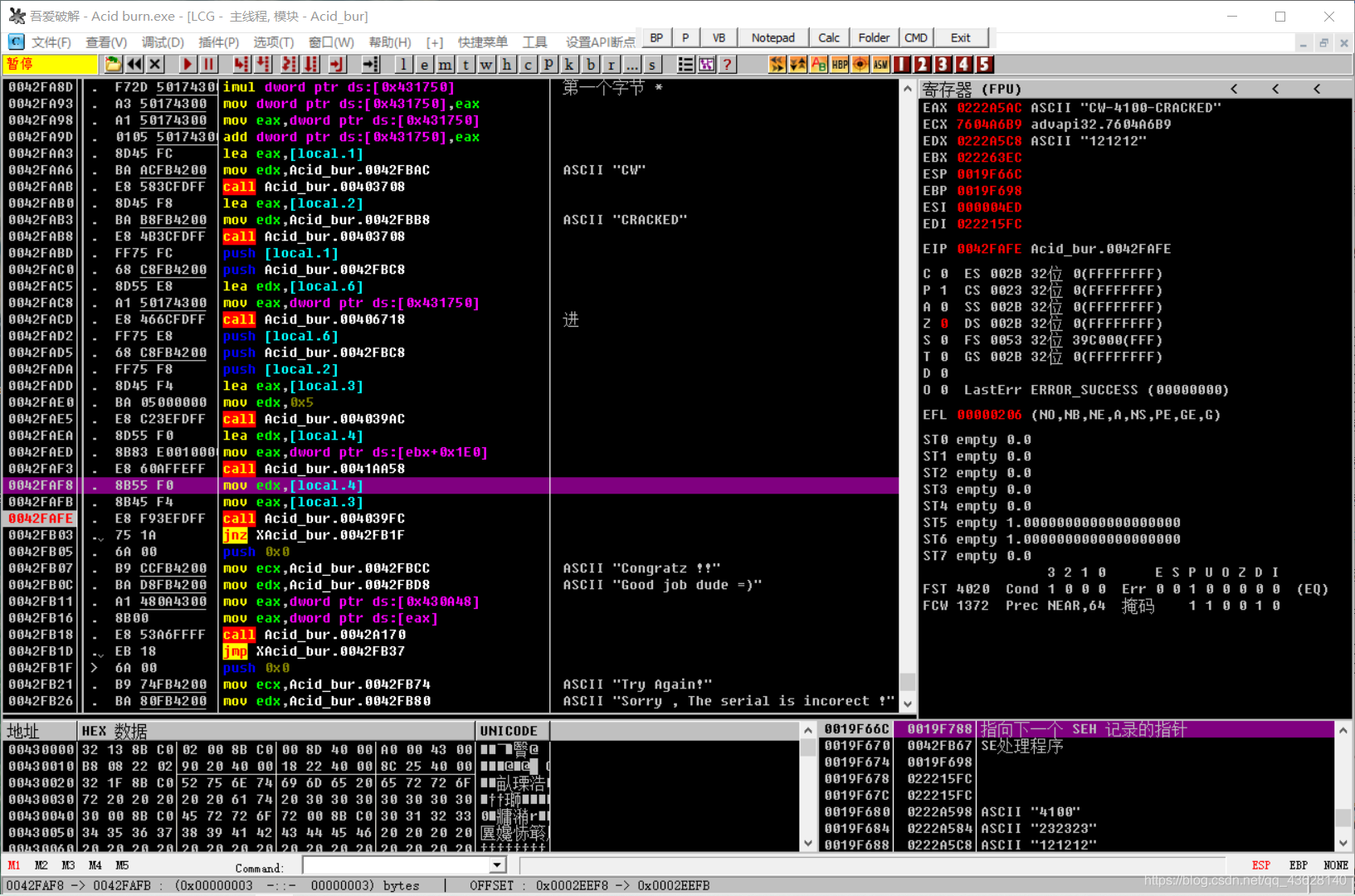The width and height of the screenshot is (1355, 896).
Task: Open the Command box dropdown arrow
Action: tap(498, 865)
